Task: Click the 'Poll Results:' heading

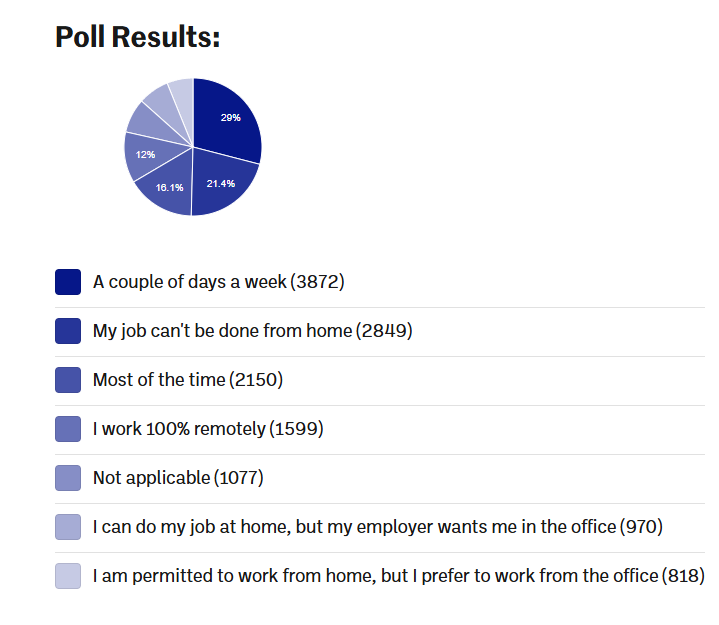Action: (x=137, y=37)
